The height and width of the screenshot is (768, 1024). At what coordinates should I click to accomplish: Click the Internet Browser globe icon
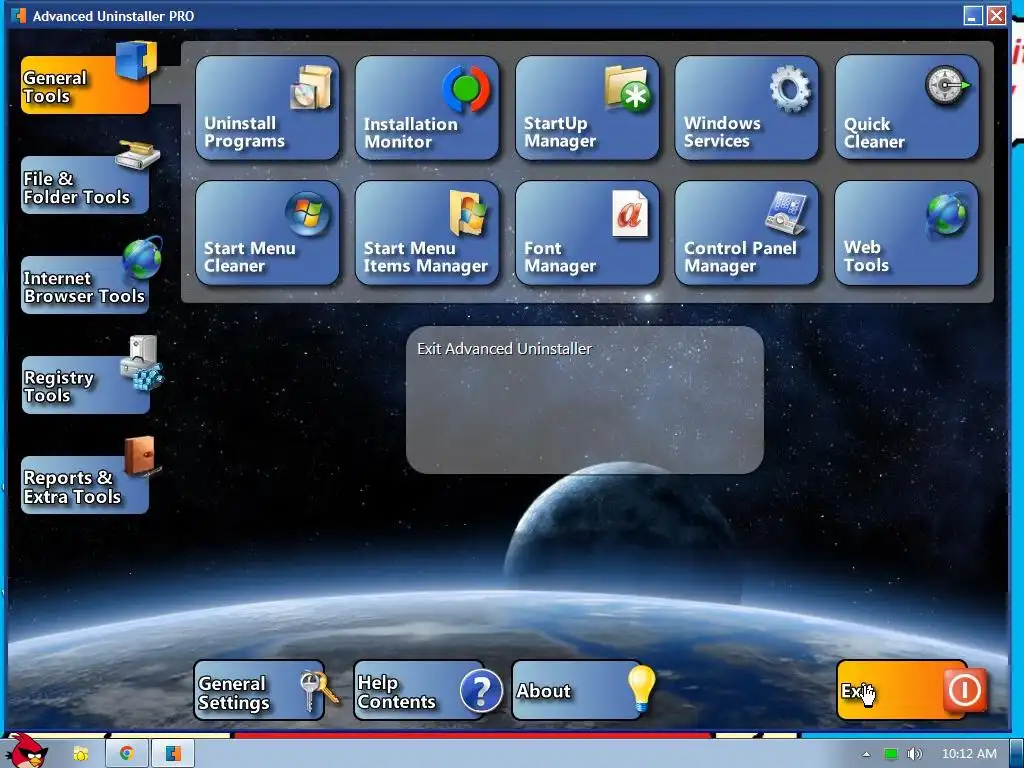(x=142, y=257)
